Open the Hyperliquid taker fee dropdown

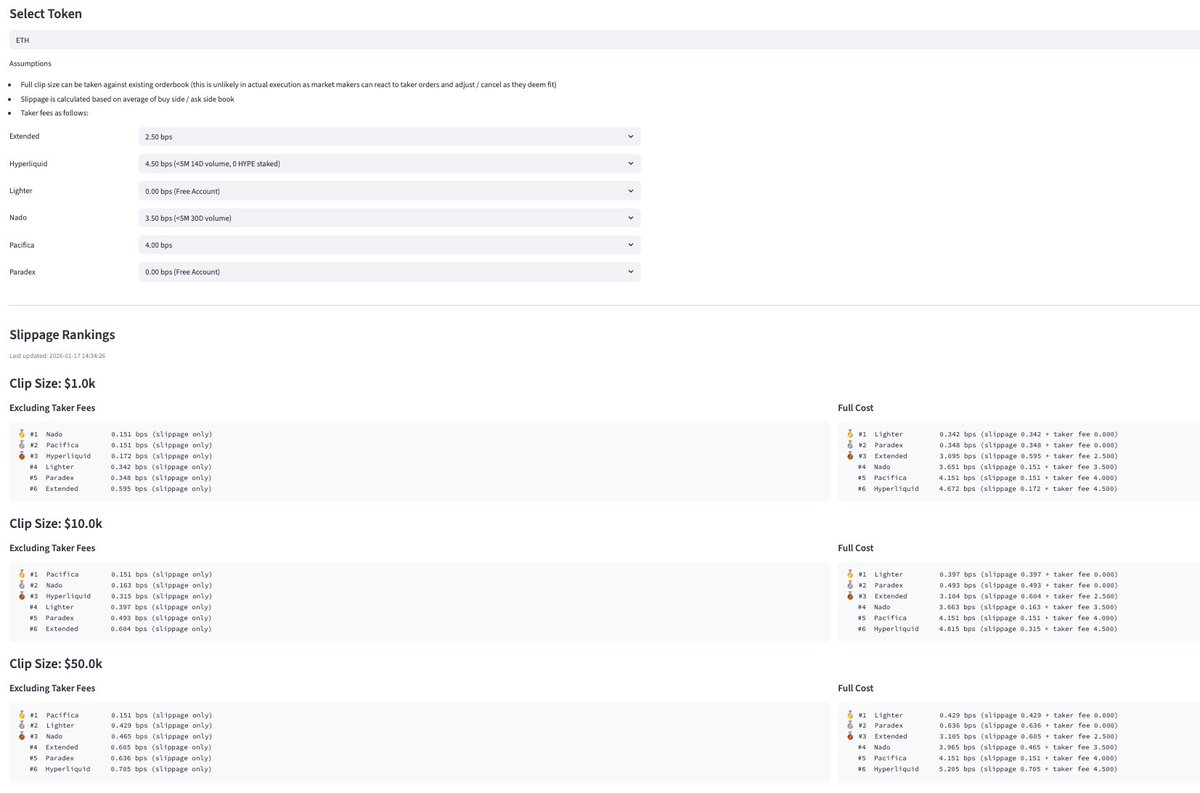(389, 163)
